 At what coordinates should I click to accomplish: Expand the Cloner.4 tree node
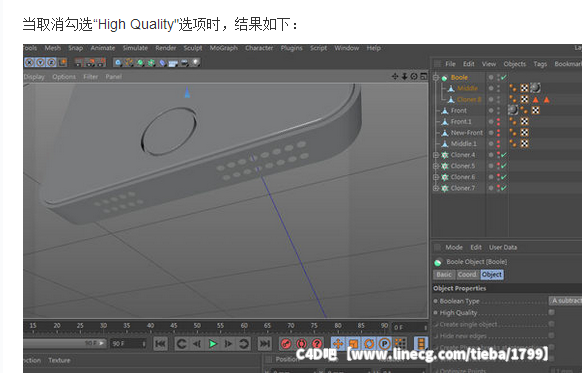tap(436, 155)
